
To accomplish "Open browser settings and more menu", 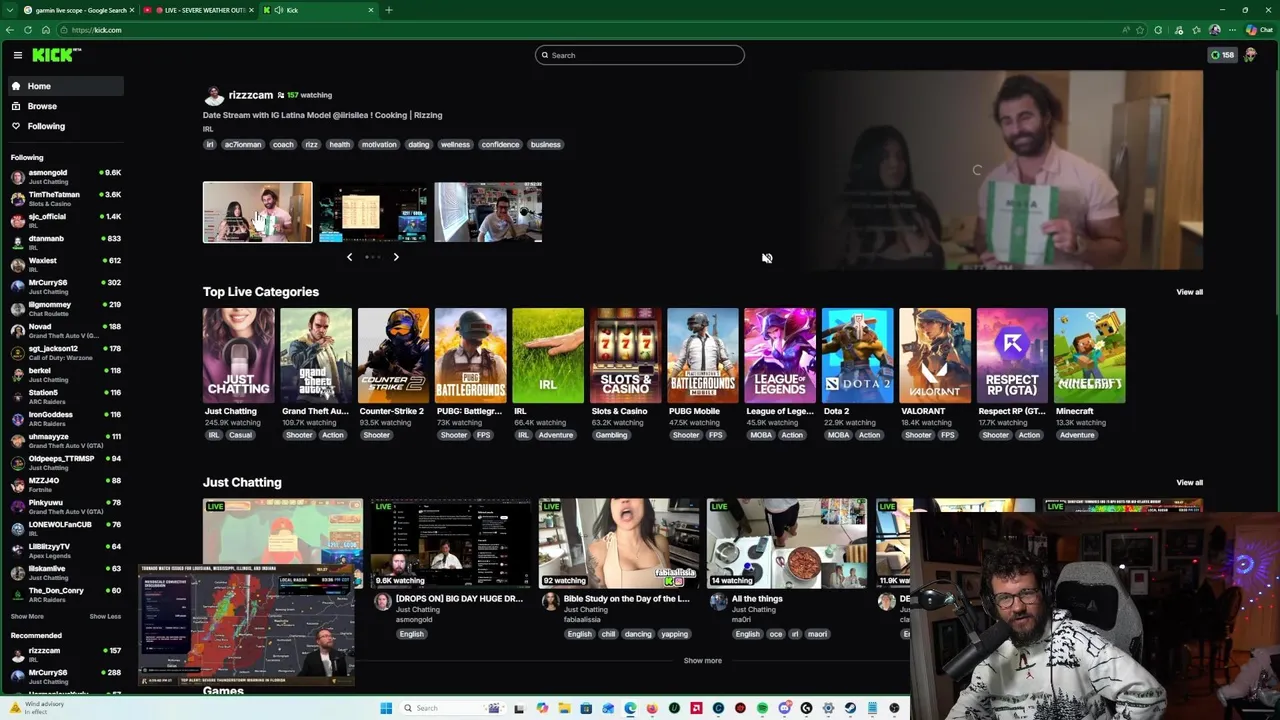I will (1232, 30).
